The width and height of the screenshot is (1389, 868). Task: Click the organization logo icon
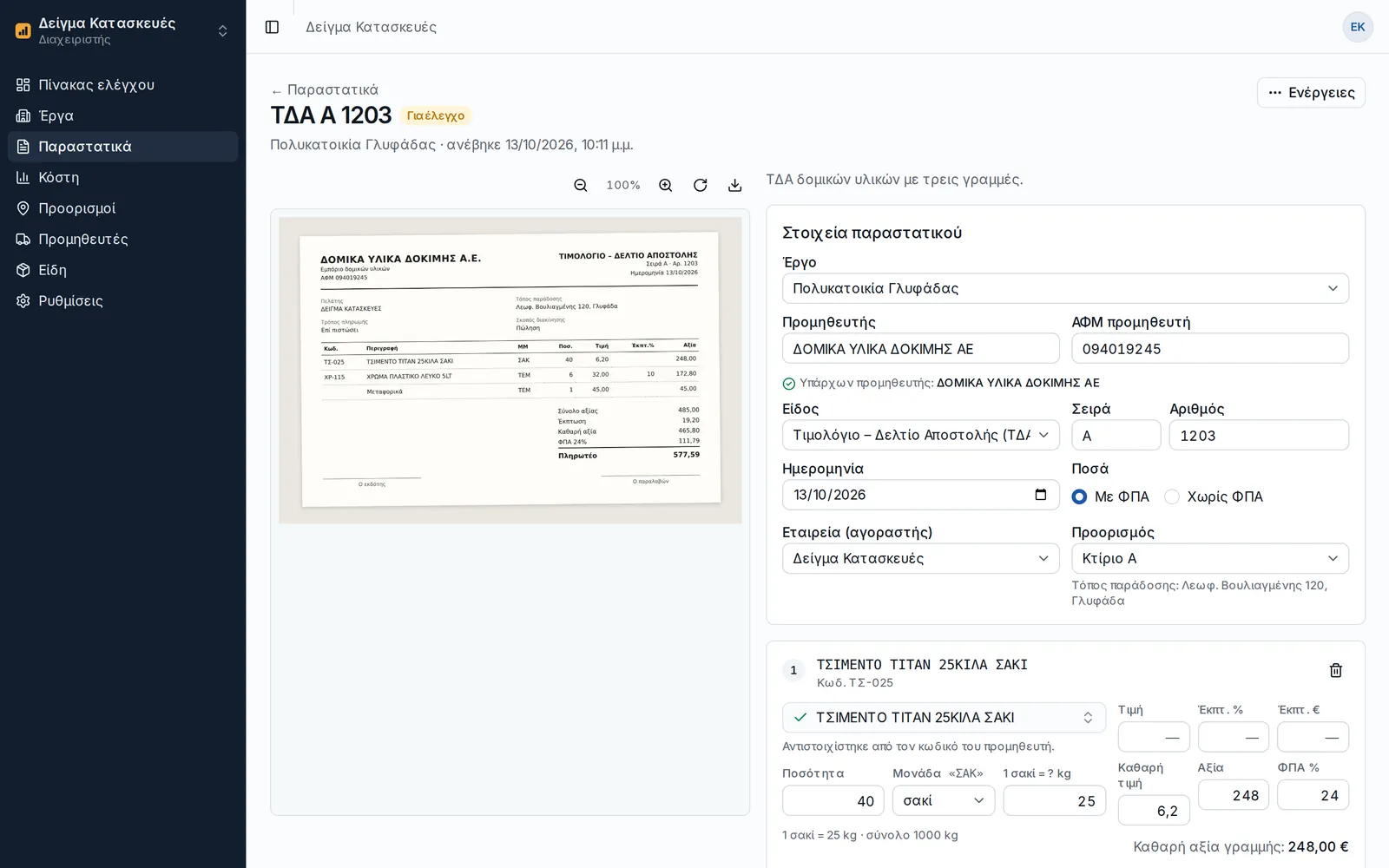23,31
